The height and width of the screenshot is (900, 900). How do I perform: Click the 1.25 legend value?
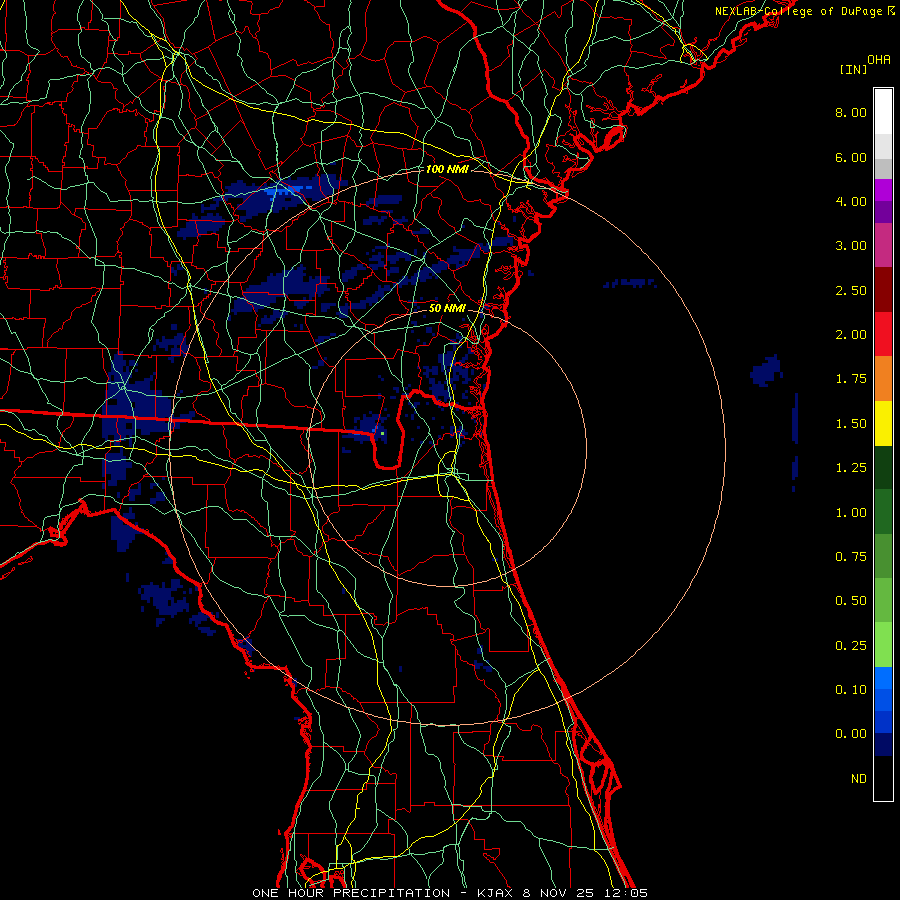pos(851,468)
